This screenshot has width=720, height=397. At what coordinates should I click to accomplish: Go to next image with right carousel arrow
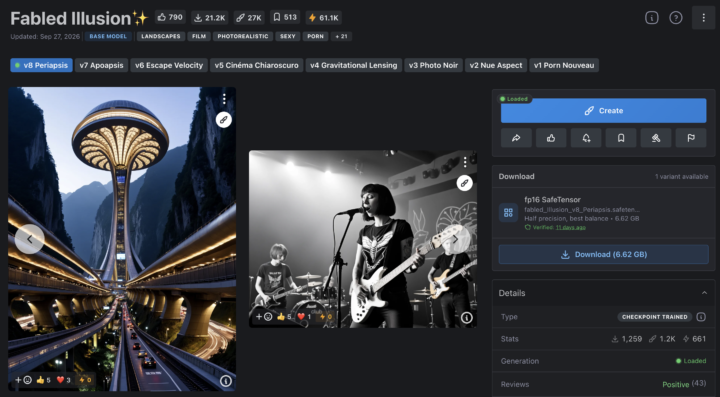coord(456,239)
